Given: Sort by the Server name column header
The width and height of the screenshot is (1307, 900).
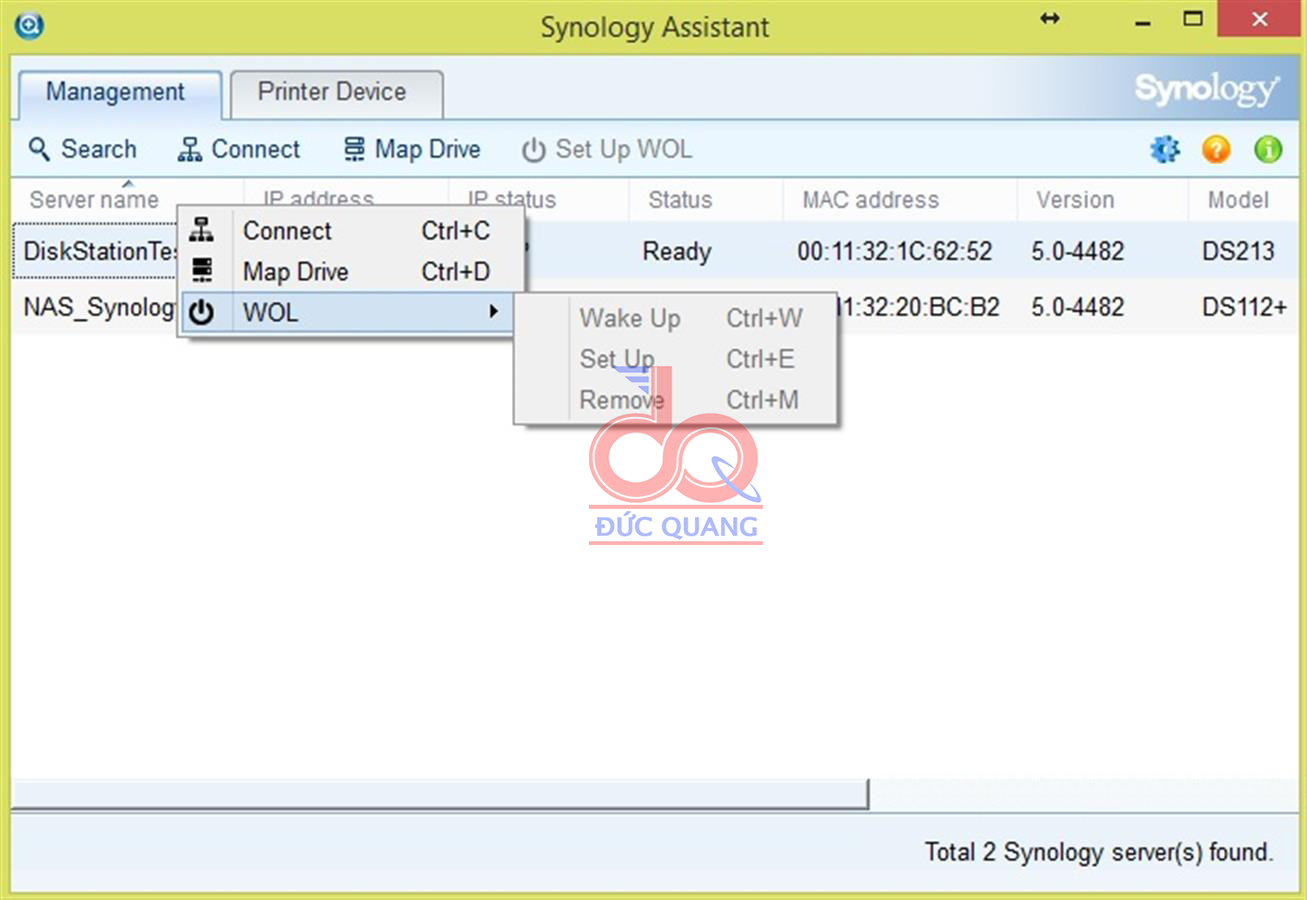Looking at the screenshot, I should click(x=94, y=200).
